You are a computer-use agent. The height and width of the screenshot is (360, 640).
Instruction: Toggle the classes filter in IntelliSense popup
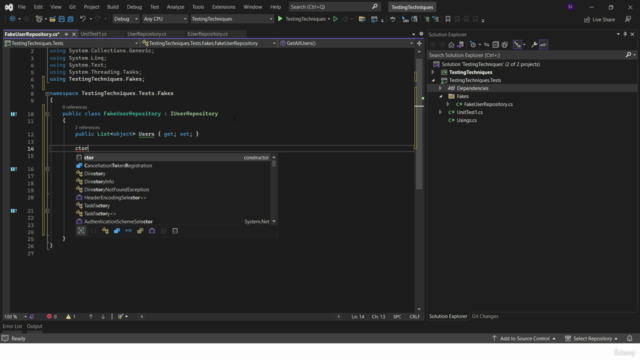coord(105,231)
